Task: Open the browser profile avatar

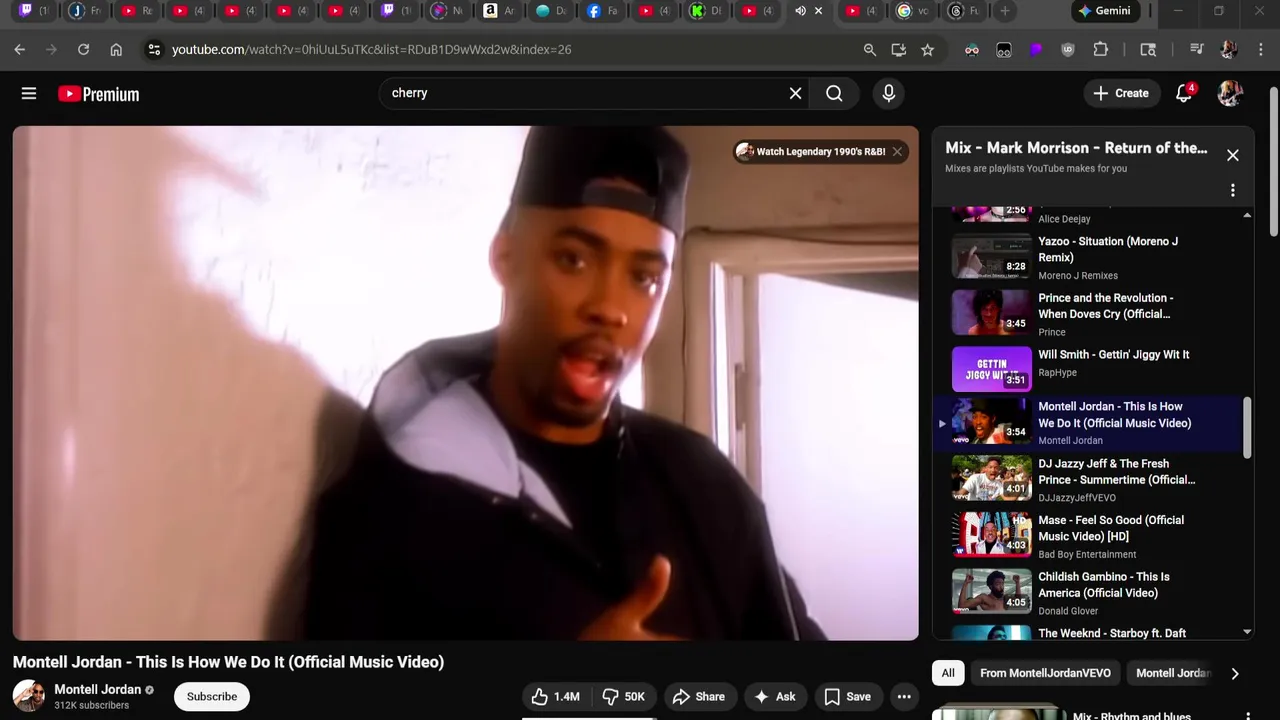Action: click(1229, 49)
